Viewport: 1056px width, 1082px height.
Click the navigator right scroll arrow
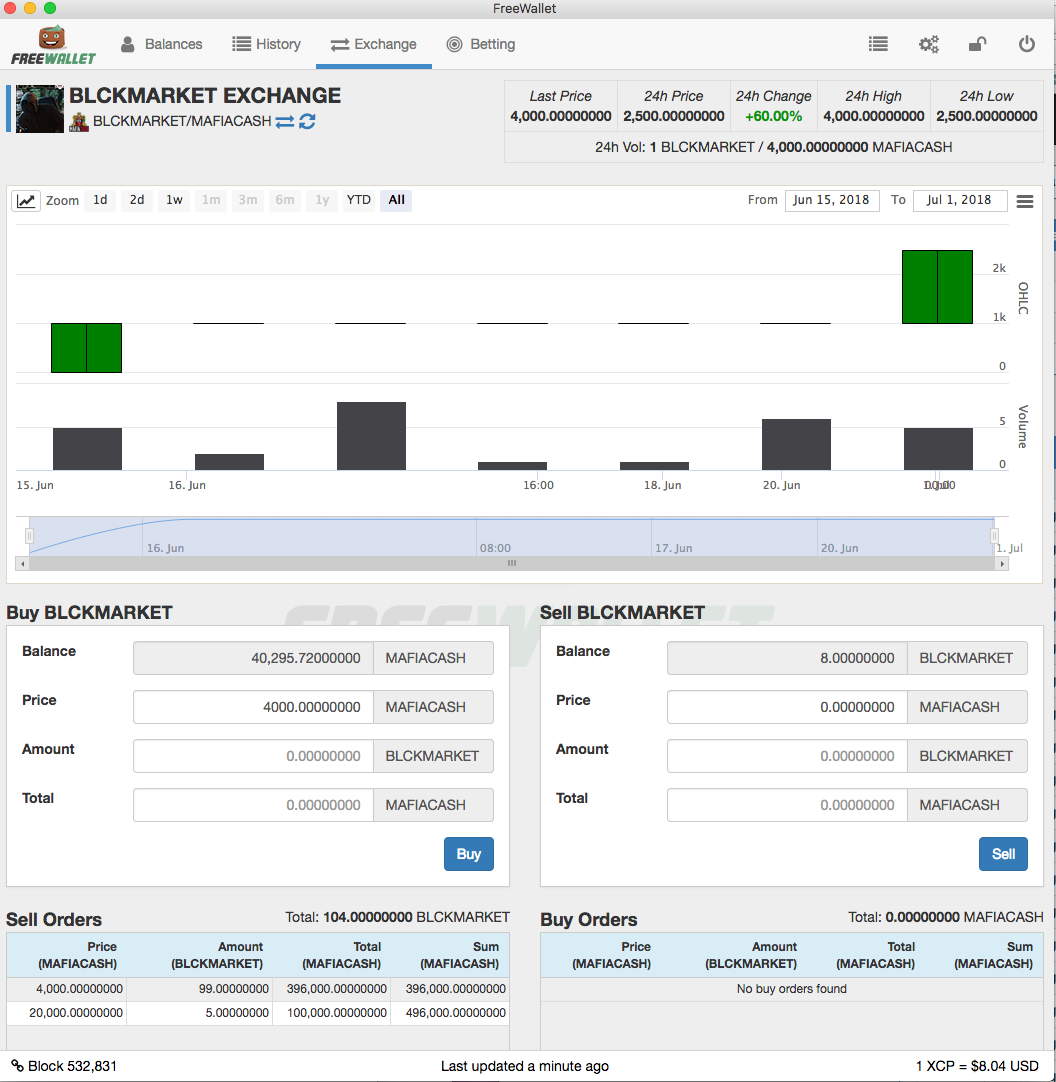pyautogui.click(x=1002, y=564)
